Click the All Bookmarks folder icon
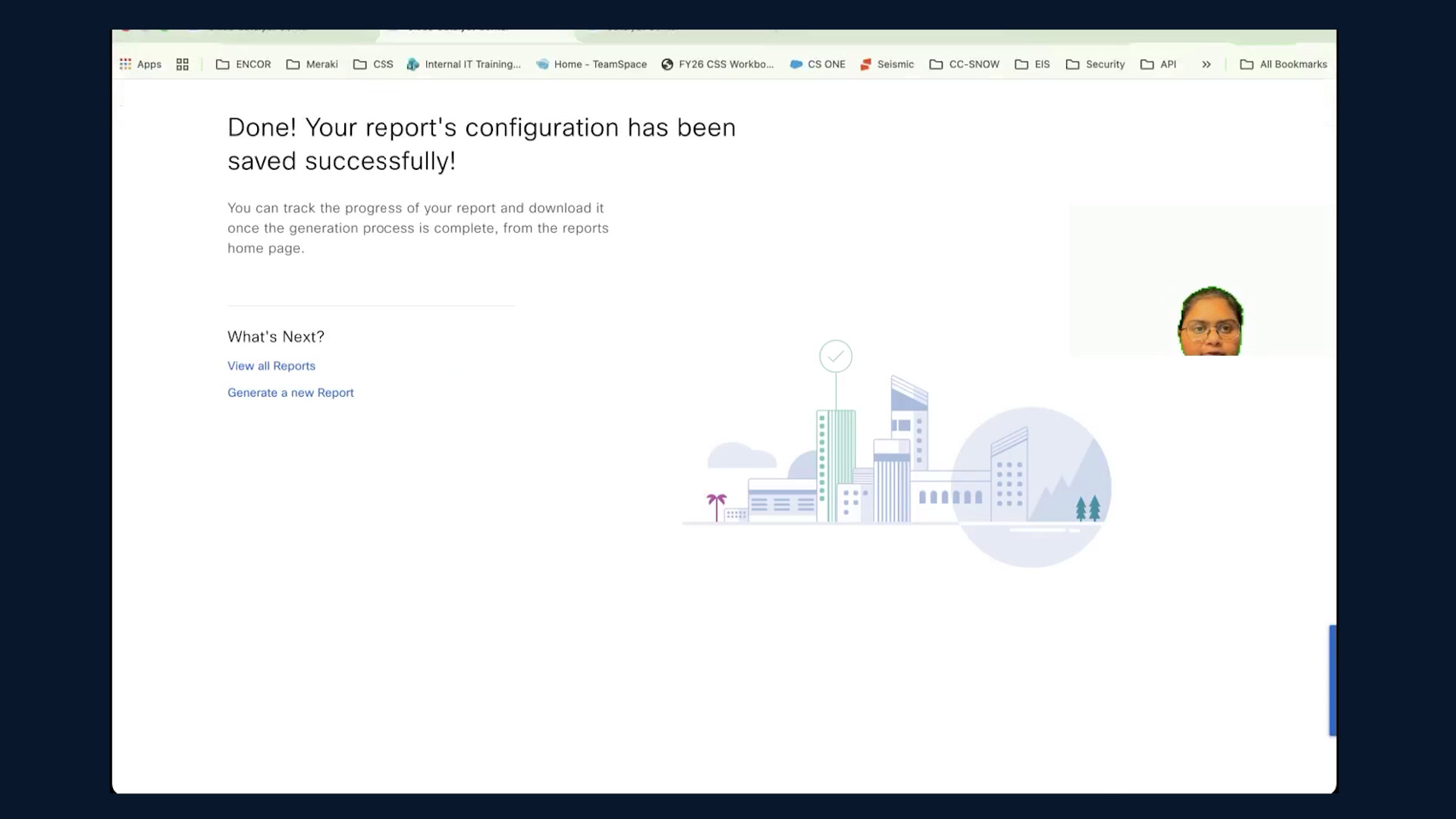 click(x=1247, y=64)
